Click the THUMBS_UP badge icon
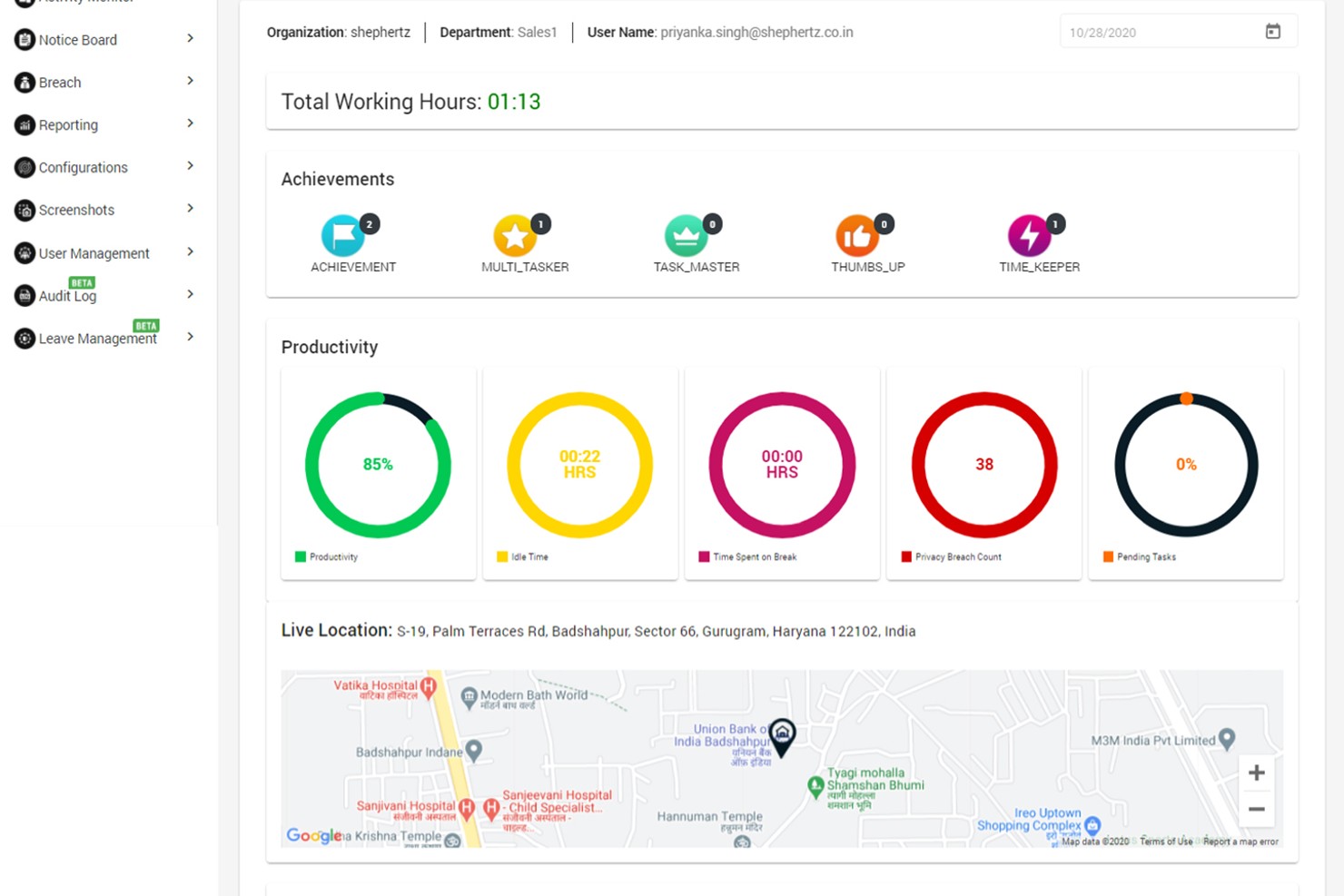Image resolution: width=1344 pixels, height=896 pixels. click(857, 236)
